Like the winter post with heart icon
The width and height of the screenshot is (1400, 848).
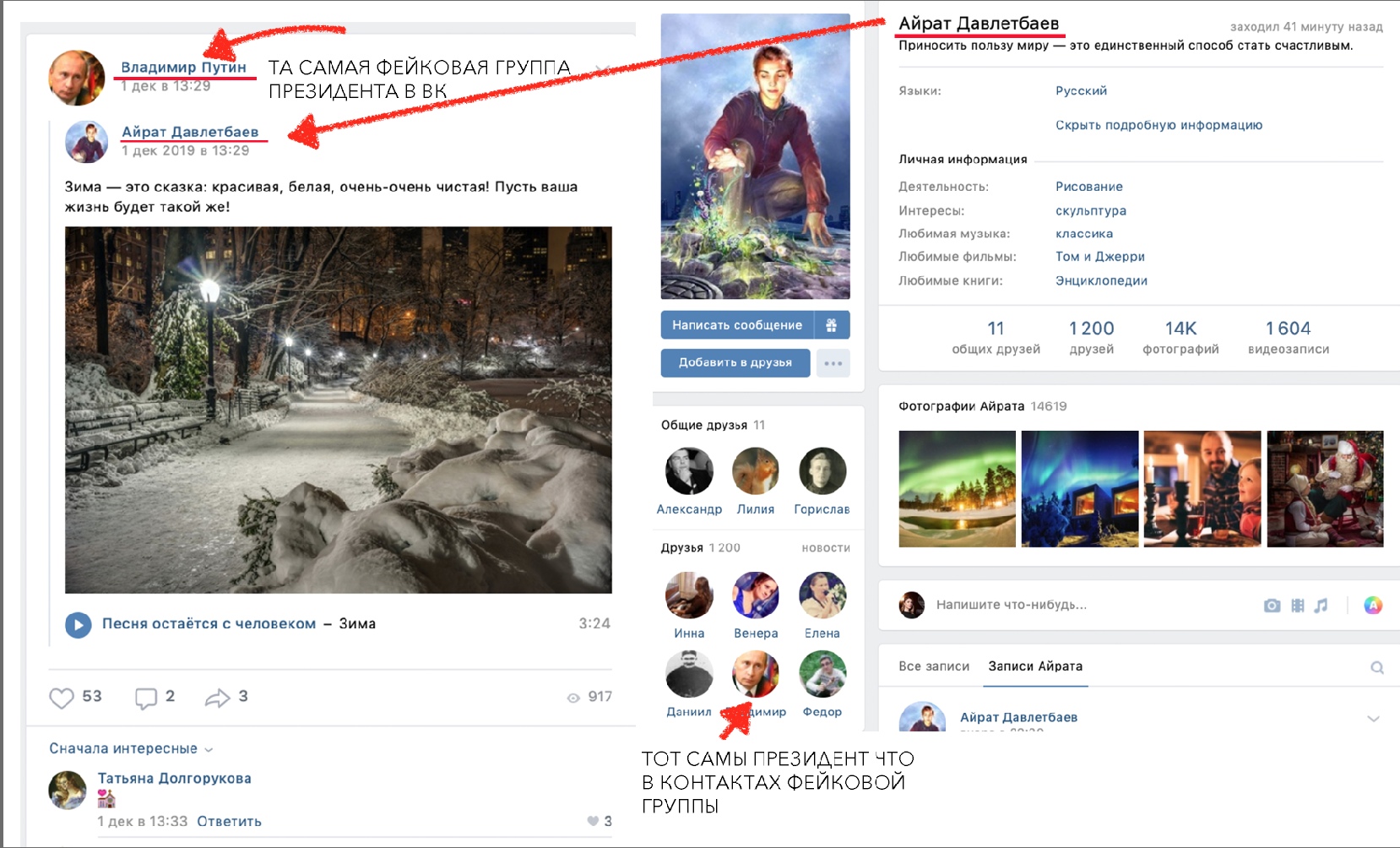[x=62, y=698]
